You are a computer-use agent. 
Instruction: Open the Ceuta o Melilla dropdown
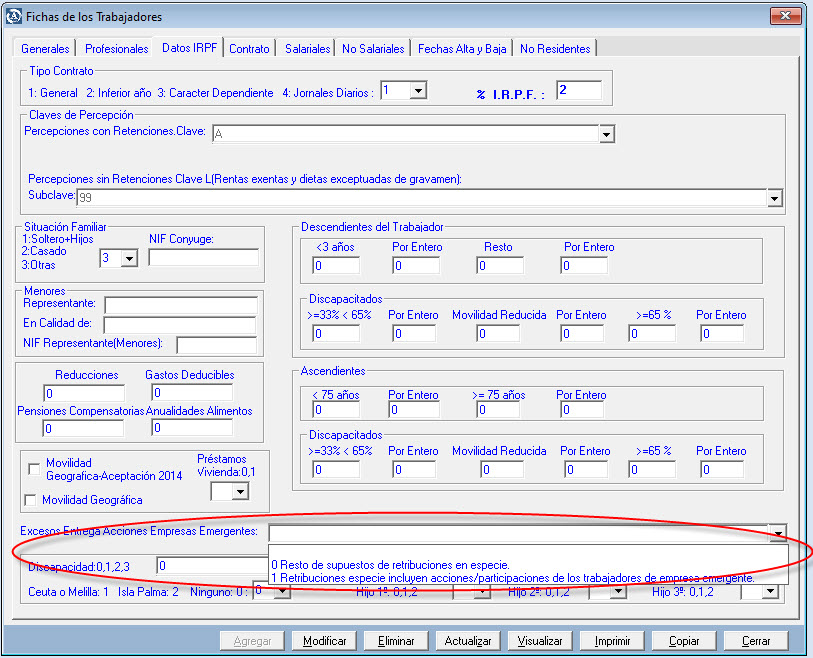click(x=282, y=592)
